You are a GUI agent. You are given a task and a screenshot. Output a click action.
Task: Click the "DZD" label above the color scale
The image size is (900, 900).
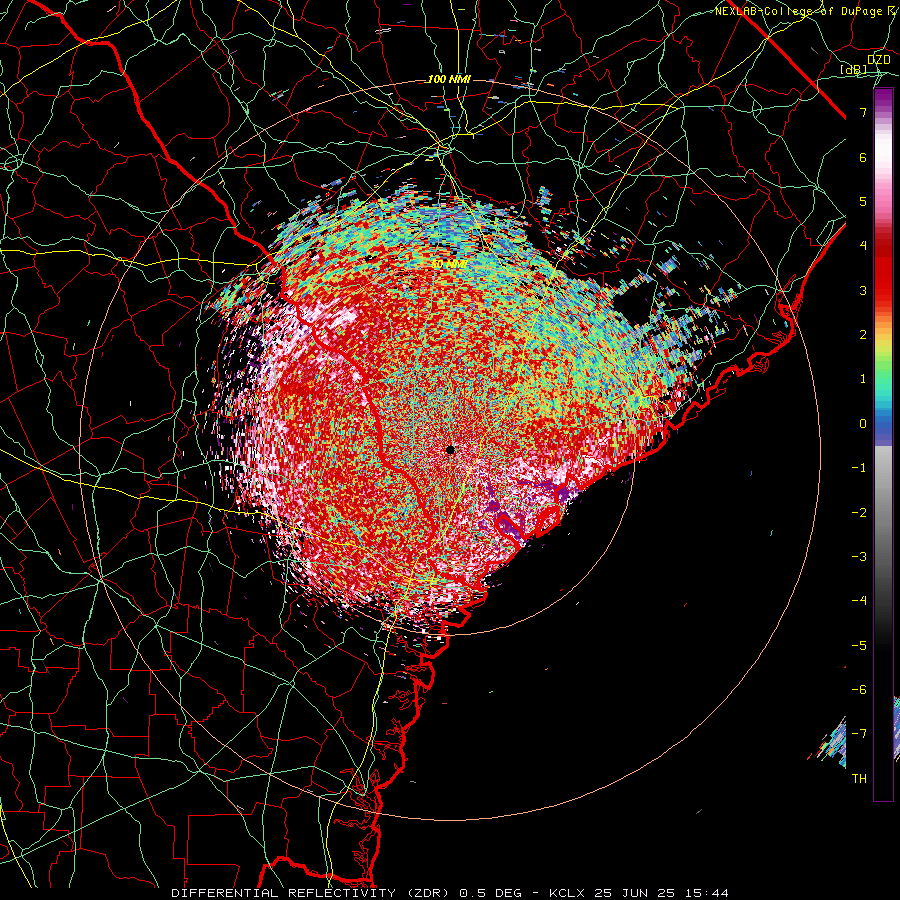(x=879, y=60)
